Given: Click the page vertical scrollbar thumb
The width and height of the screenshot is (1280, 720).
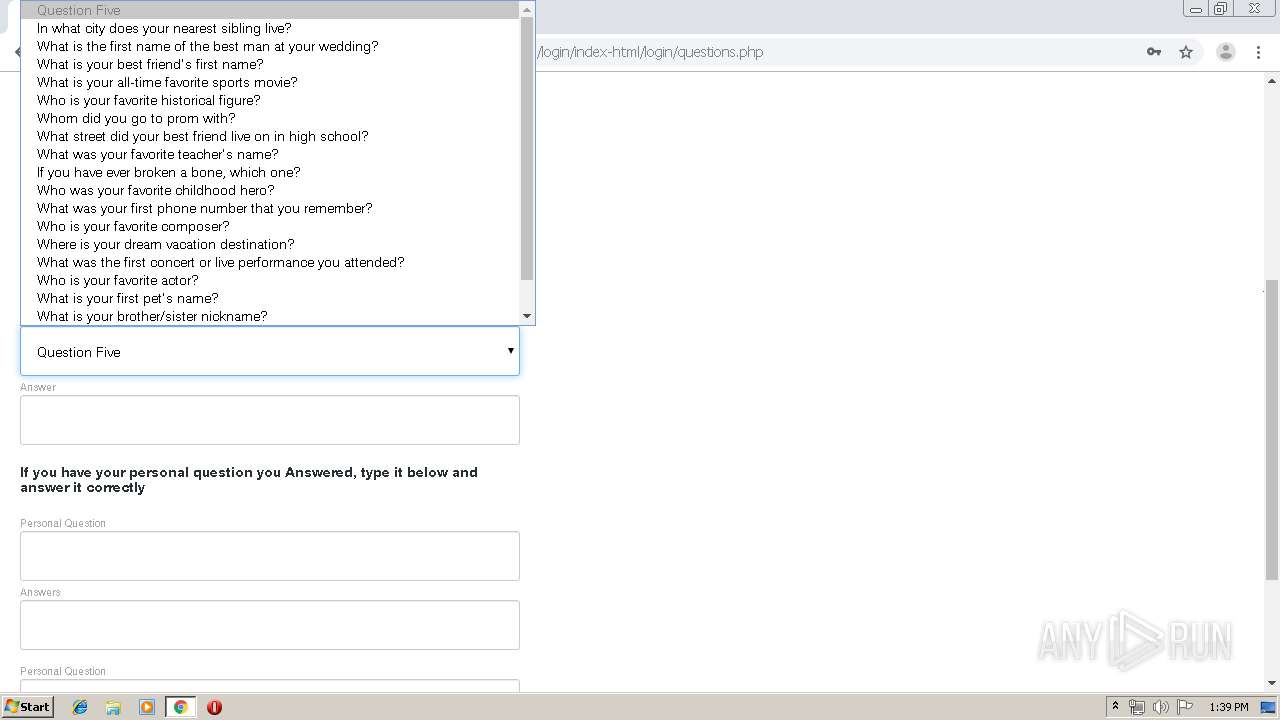Looking at the screenshot, I should [1272, 430].
